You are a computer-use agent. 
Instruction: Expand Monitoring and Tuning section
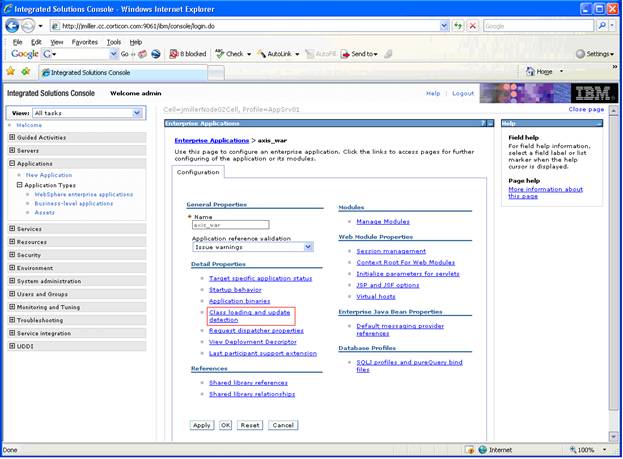click(x=12, y=307)
